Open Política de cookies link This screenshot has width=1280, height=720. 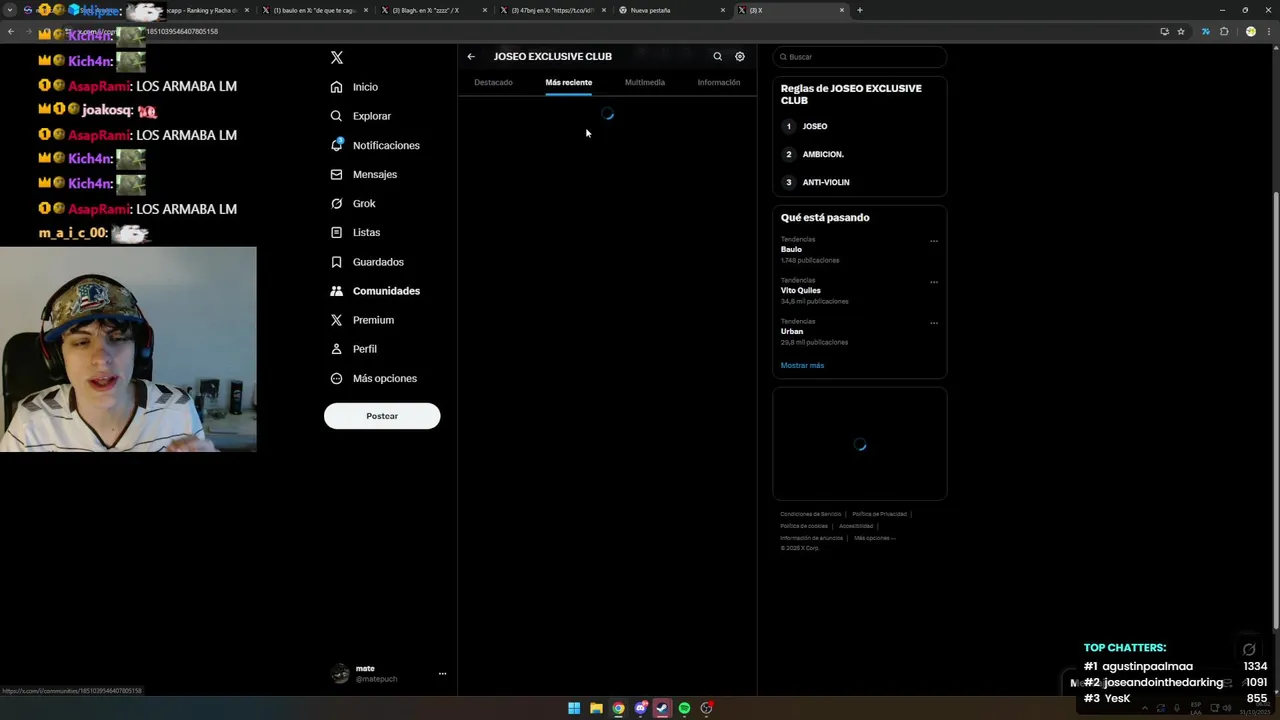click(x=804, y=526)
